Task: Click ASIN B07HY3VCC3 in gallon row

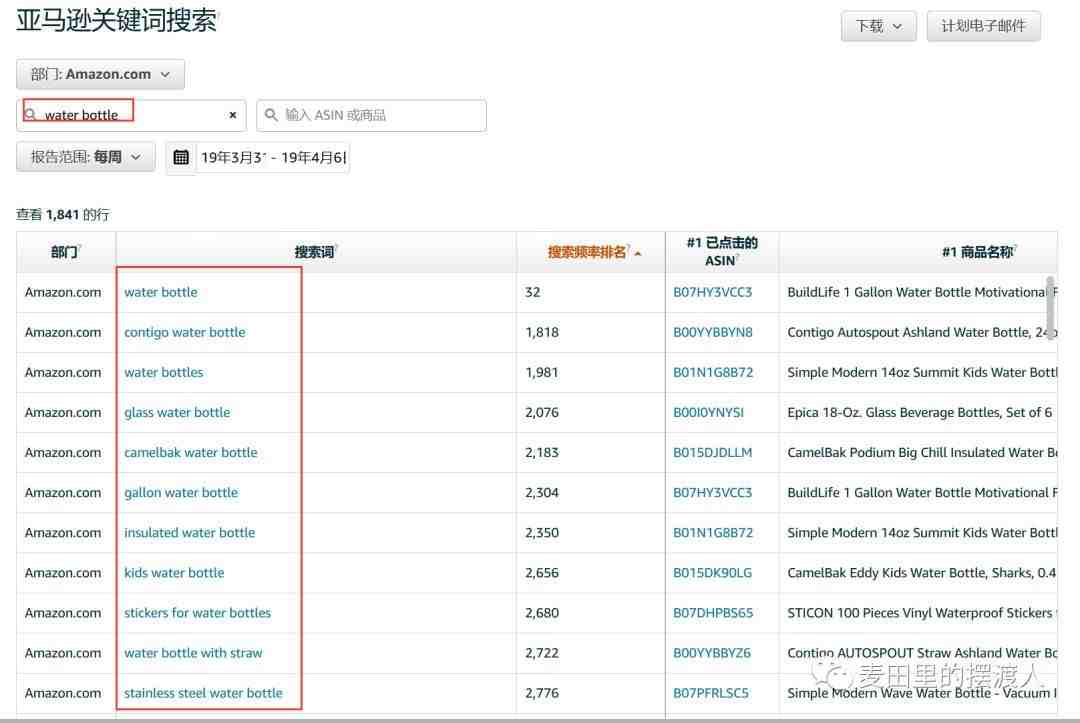Action: 712,492
